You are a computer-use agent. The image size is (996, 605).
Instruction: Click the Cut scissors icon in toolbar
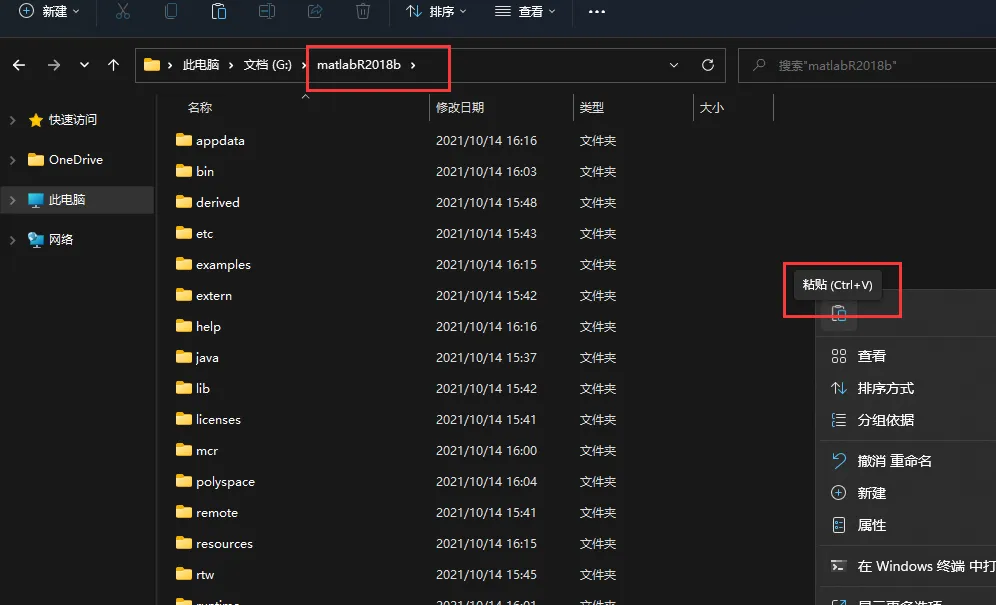(123, 11)
